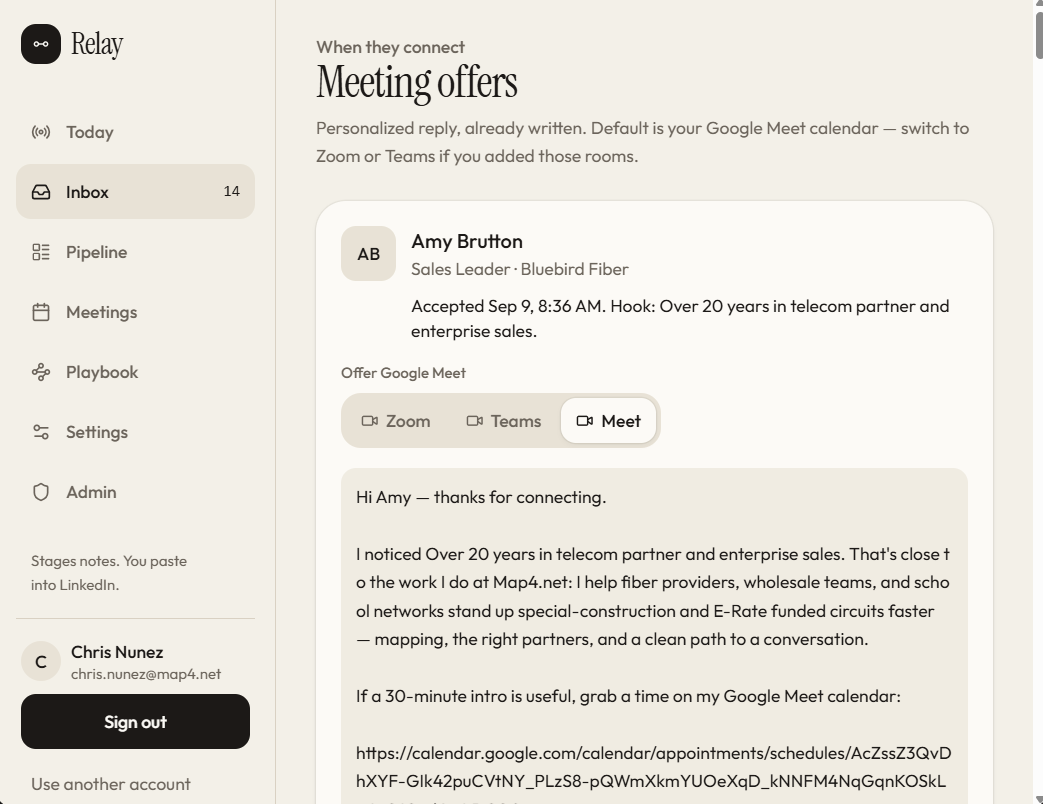
Task: Open the Inbox section
Action: [136, 192]
